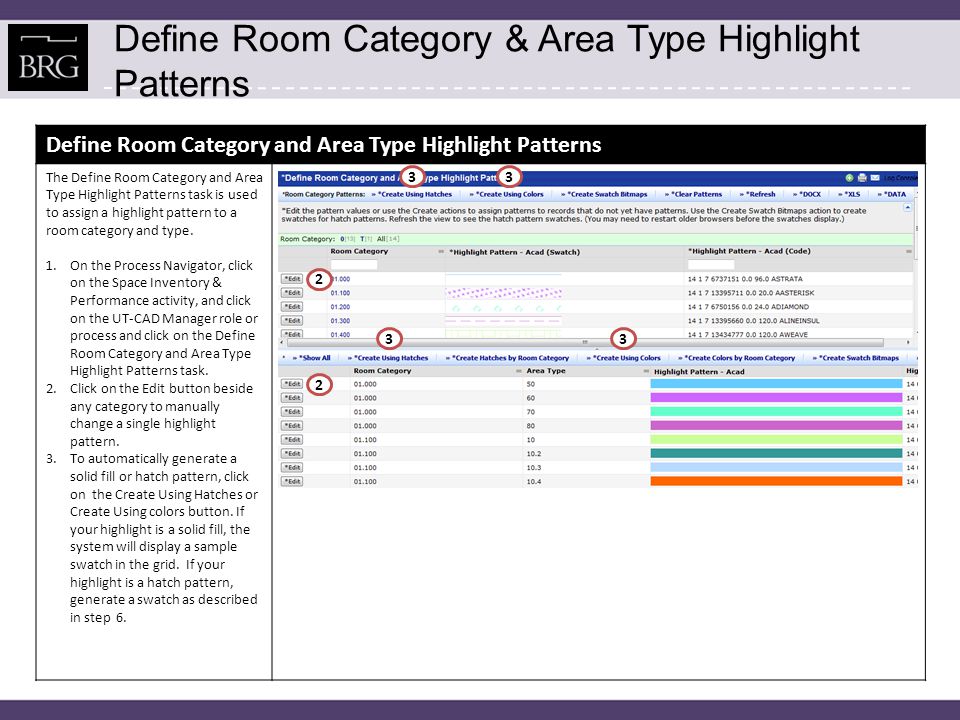960x720 pixels.
Task: Click Edit button for room category 01.200
Action: coord(292,307)
